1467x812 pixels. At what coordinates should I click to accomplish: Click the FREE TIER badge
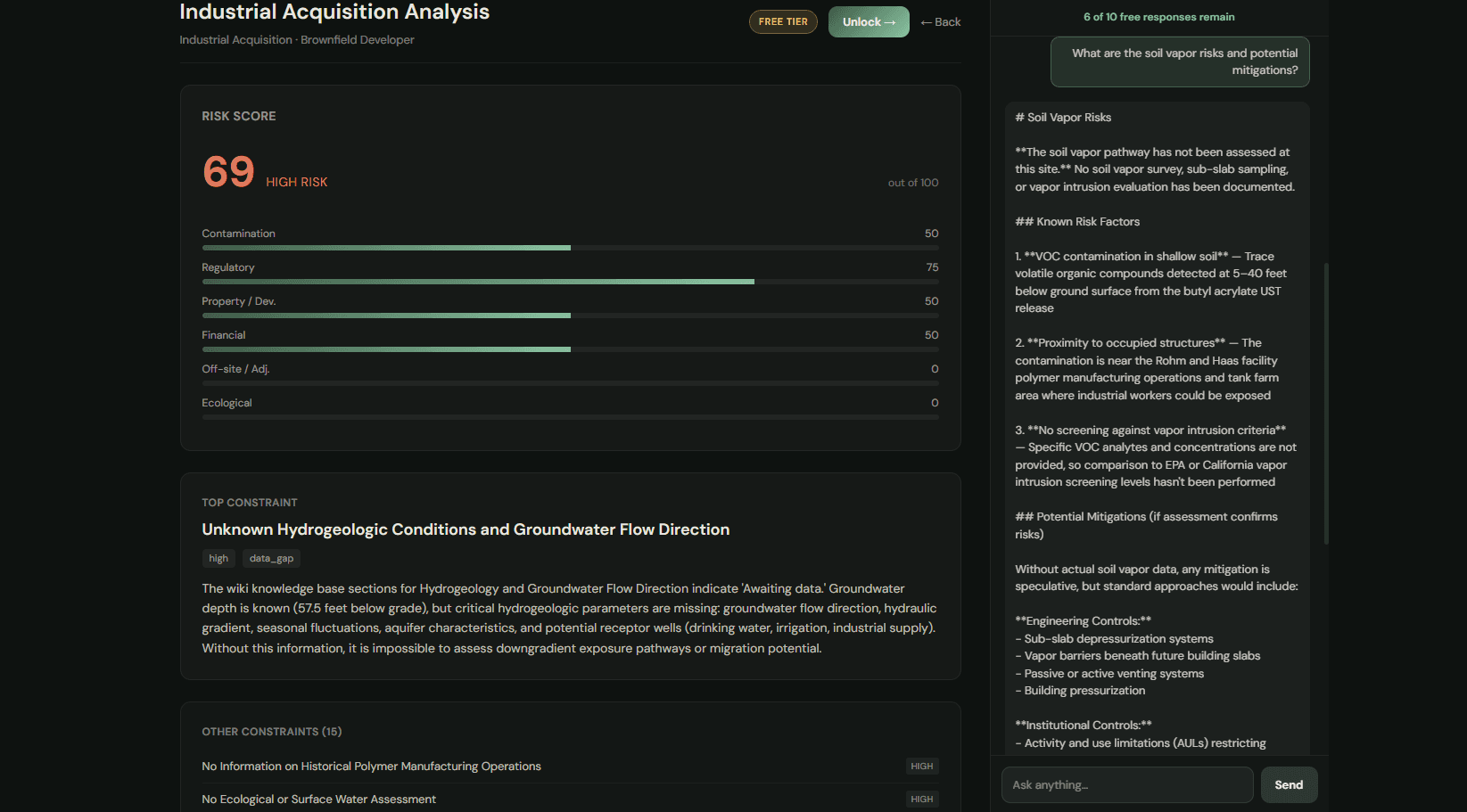click(x=783, y=22)
